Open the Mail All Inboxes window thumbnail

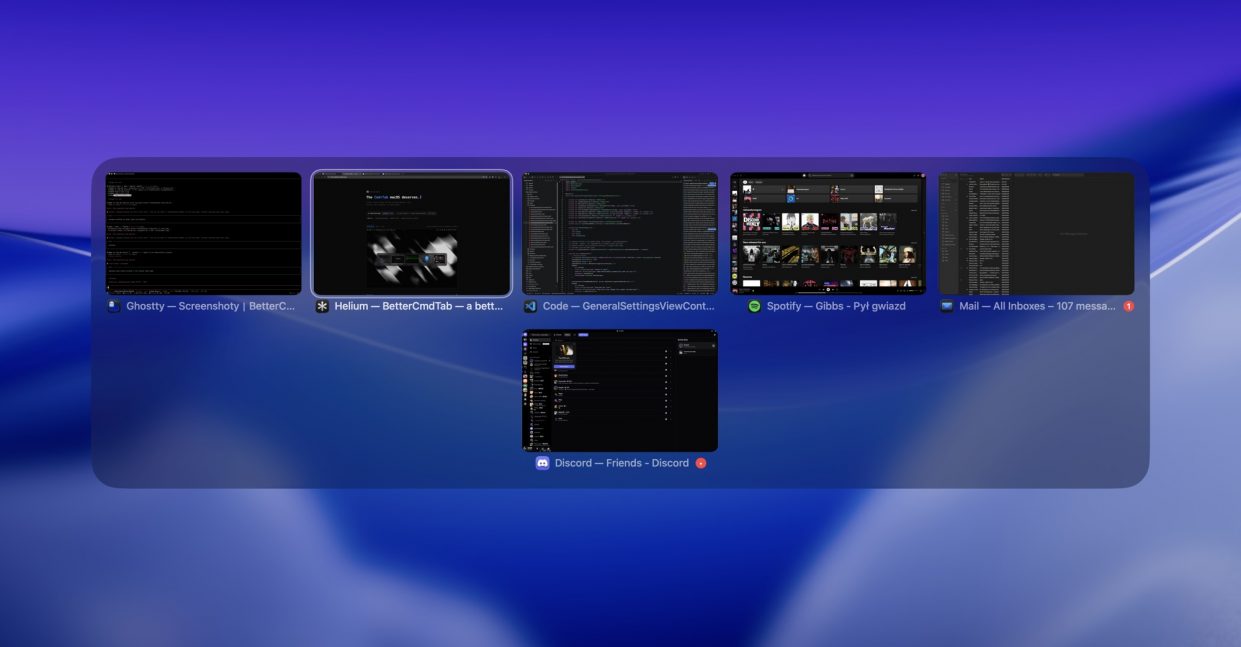pos(1036,234)
